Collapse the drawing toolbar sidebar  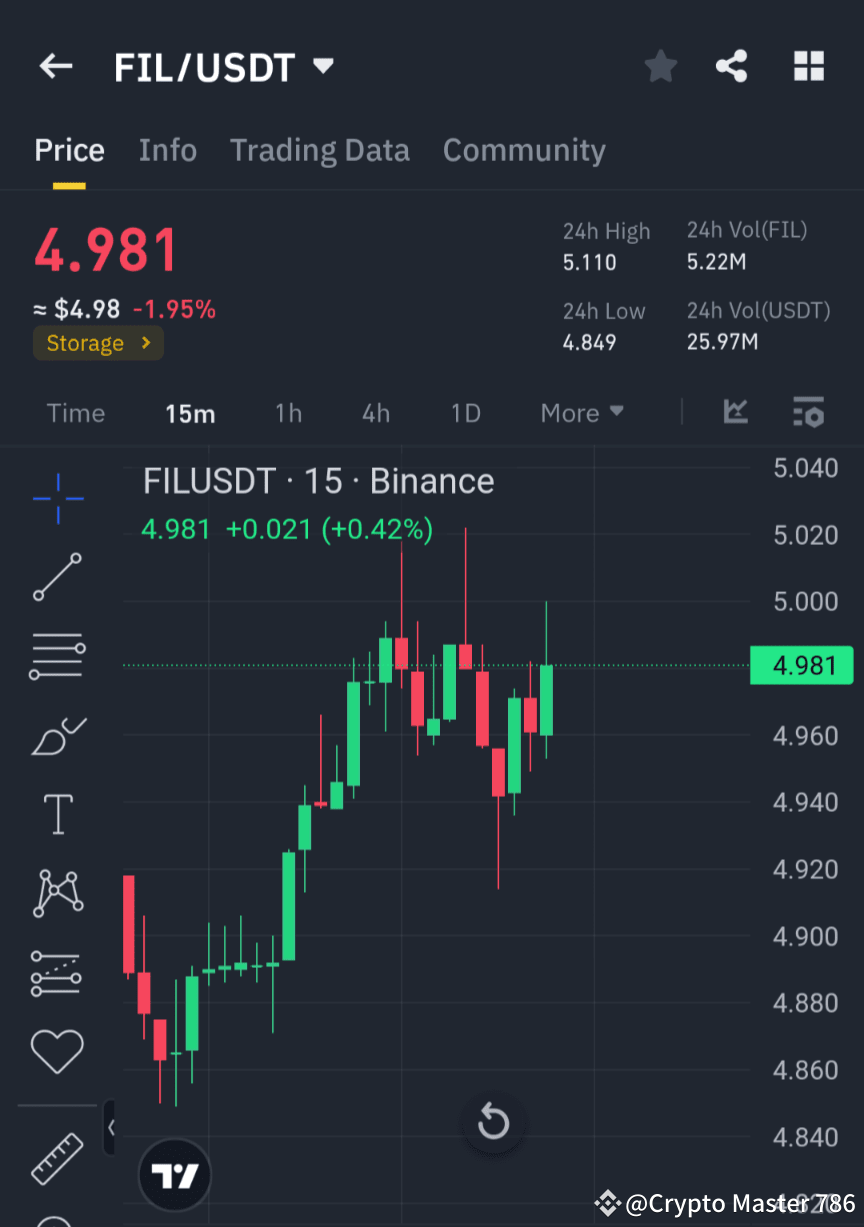112,1128
